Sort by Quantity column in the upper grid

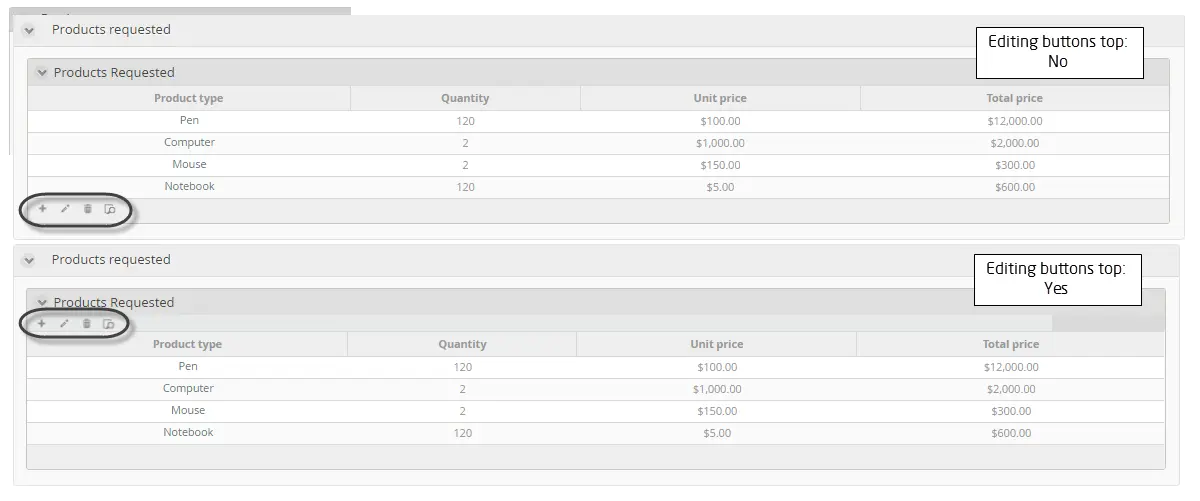pyautogui.click(x=465, y=98)
